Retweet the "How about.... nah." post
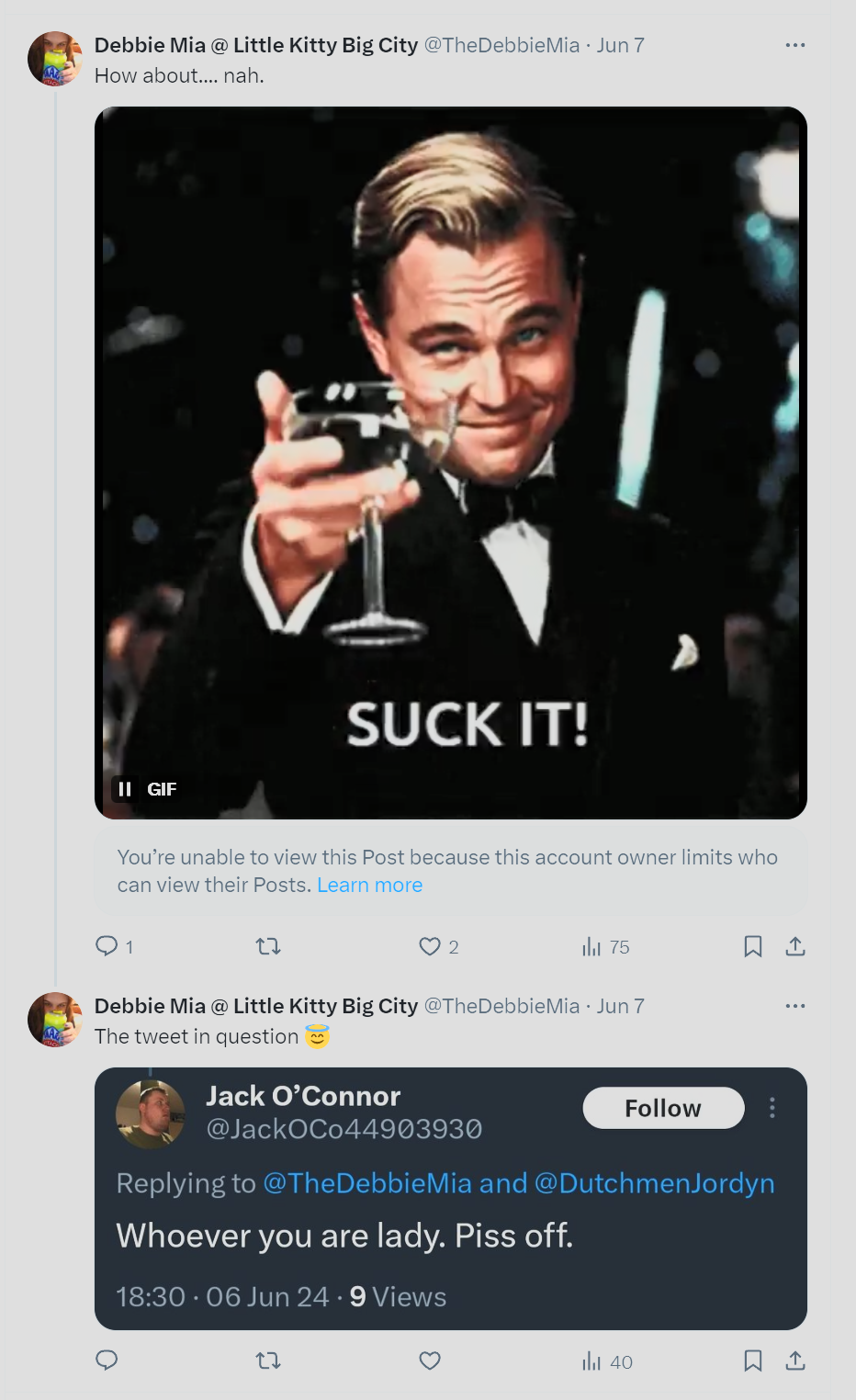Viewport: 856px width, 1400px height. (x=267, y=946)
